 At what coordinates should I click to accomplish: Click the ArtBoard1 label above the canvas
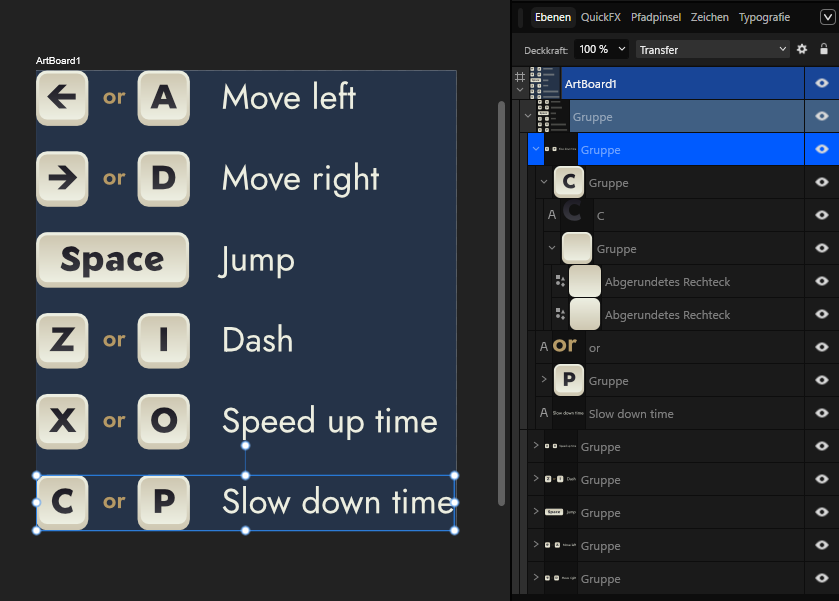tap(58, 60)
